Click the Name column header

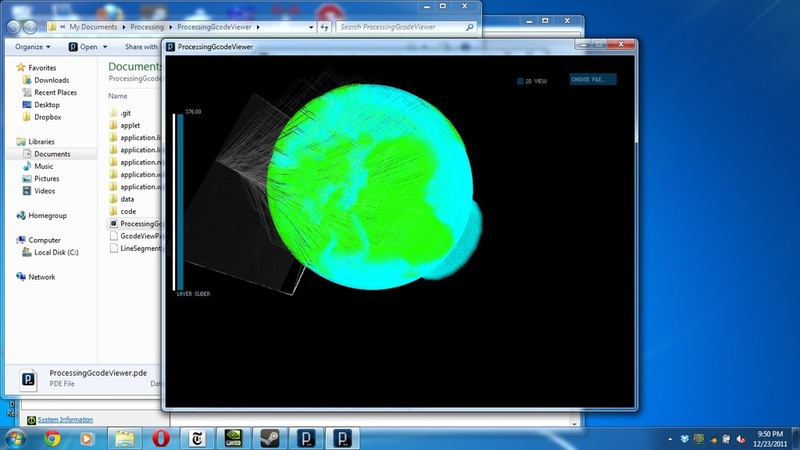(x=118, y=95)
